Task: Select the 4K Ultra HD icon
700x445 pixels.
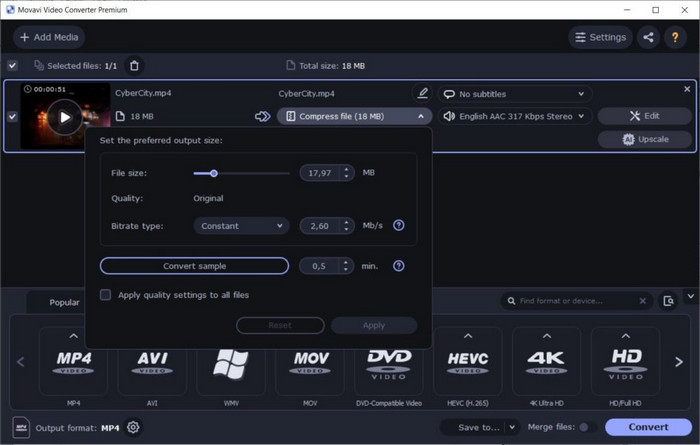Action: coord(547,362)
